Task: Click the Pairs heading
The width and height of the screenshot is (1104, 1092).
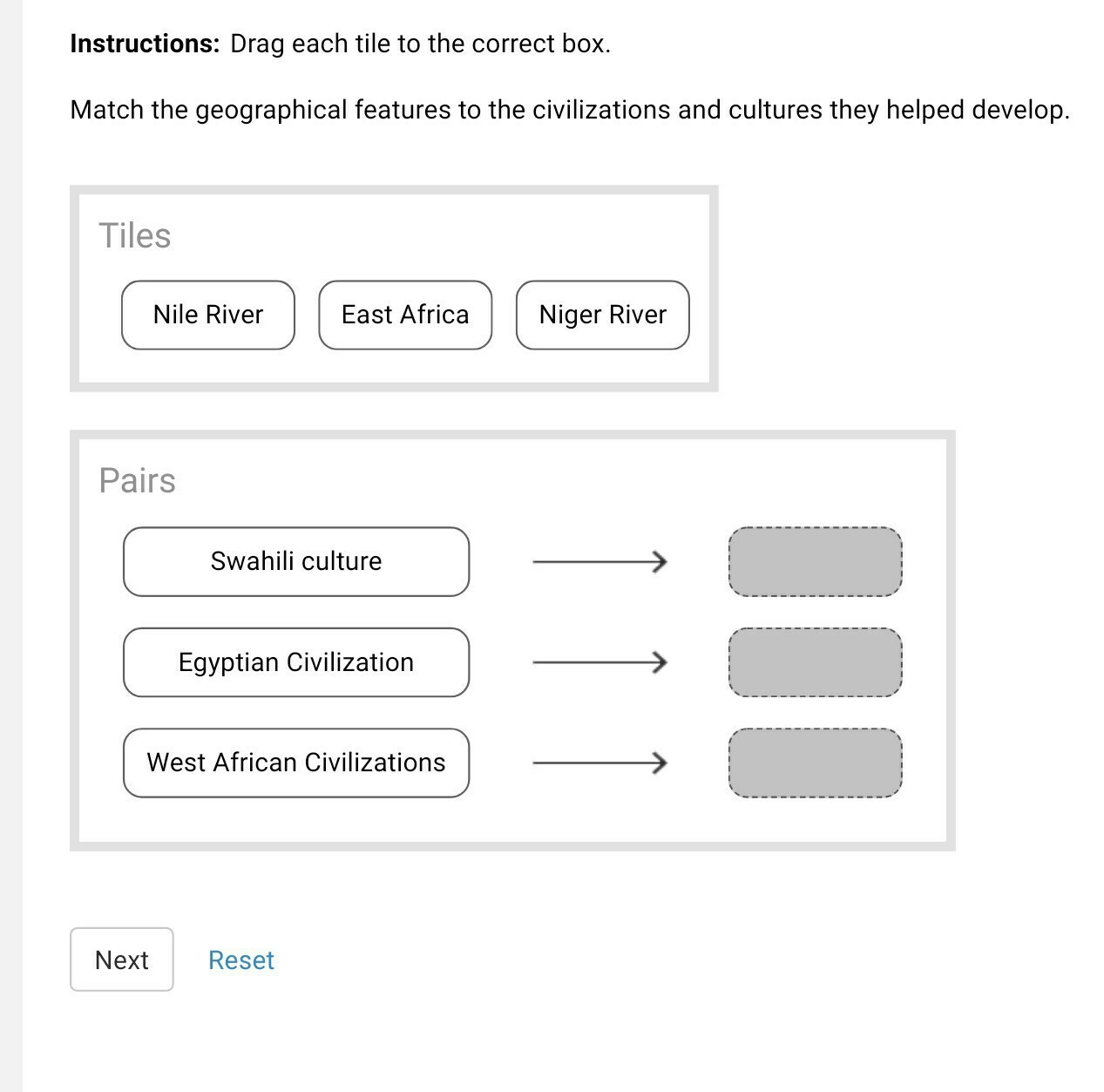Action: [137, 480]
